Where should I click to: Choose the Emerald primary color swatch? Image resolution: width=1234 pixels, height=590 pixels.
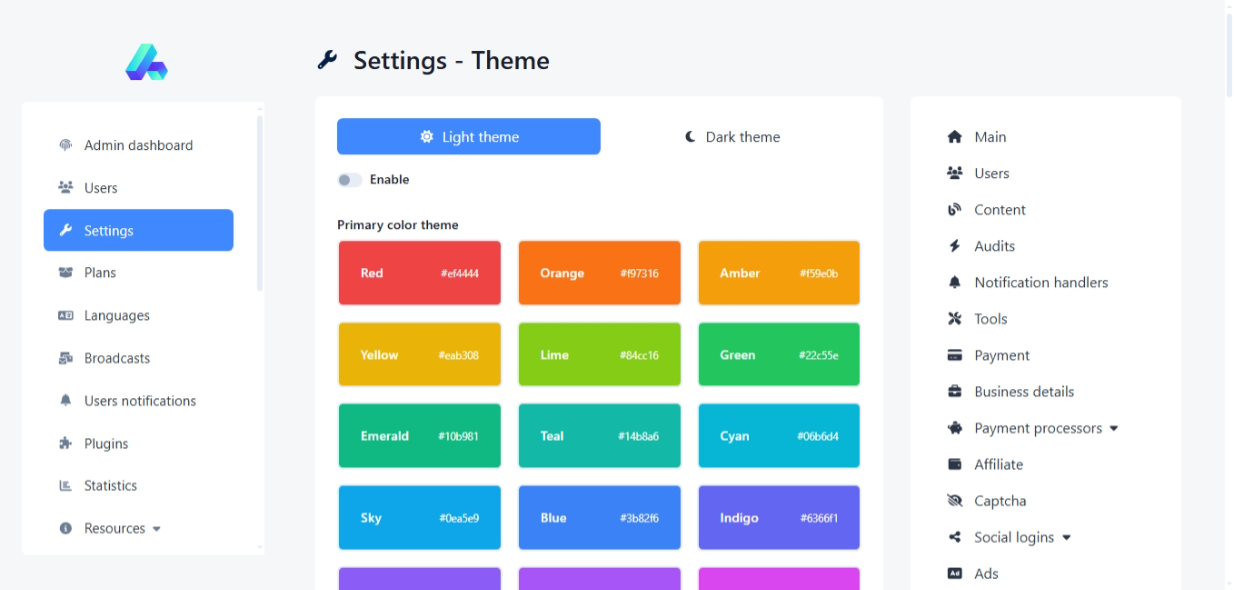[419, 436]
